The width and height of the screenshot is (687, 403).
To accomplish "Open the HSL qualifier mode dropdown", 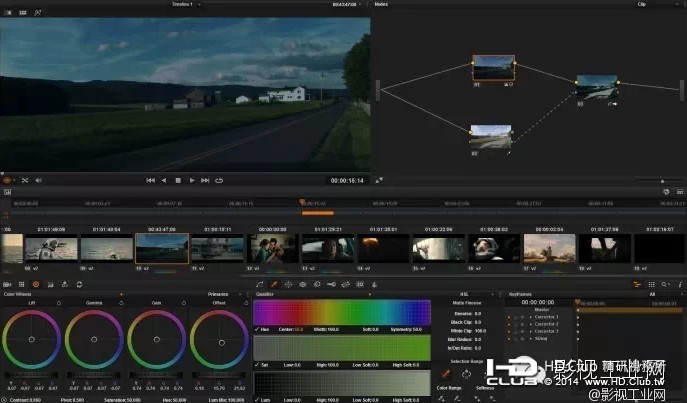I will click(x=466, y=295).
